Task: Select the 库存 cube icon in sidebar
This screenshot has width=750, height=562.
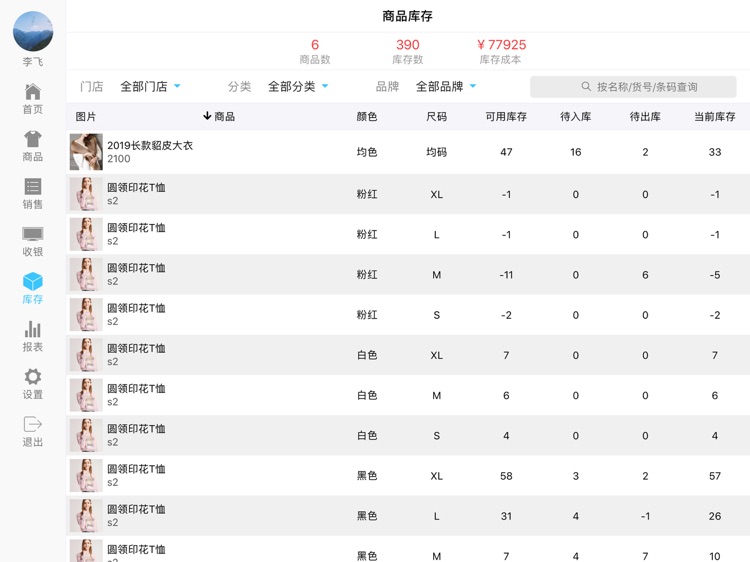Action: (x=33, y=281)
